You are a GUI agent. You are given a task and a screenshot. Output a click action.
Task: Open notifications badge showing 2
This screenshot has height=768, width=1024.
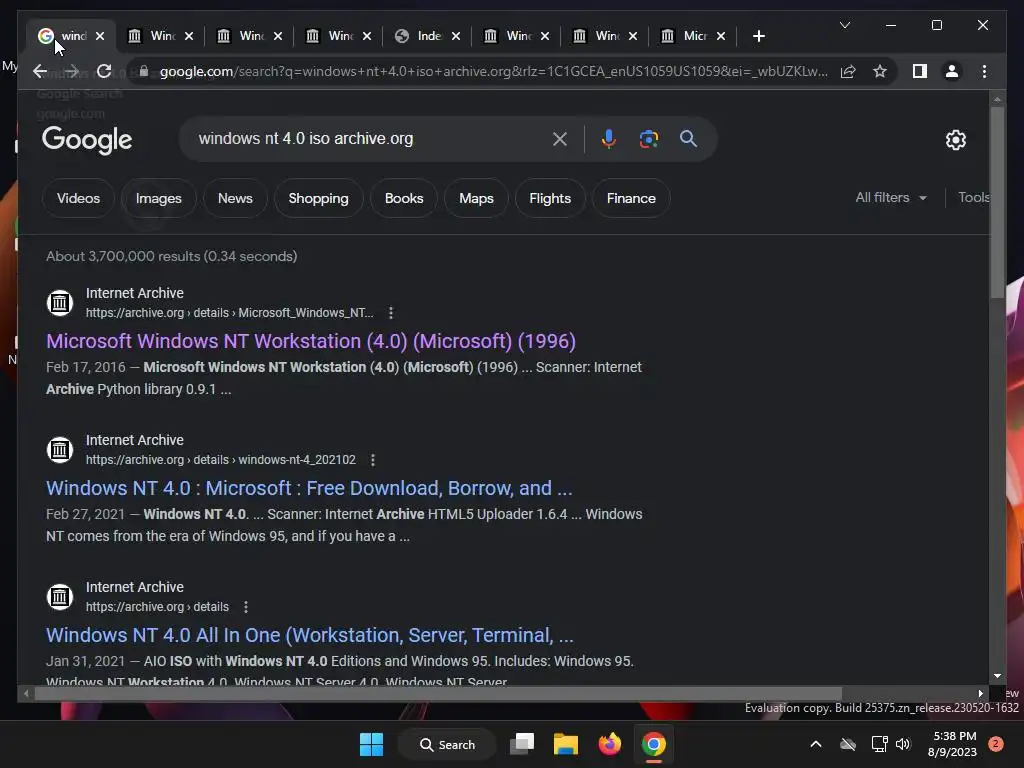tap(995, 744)
